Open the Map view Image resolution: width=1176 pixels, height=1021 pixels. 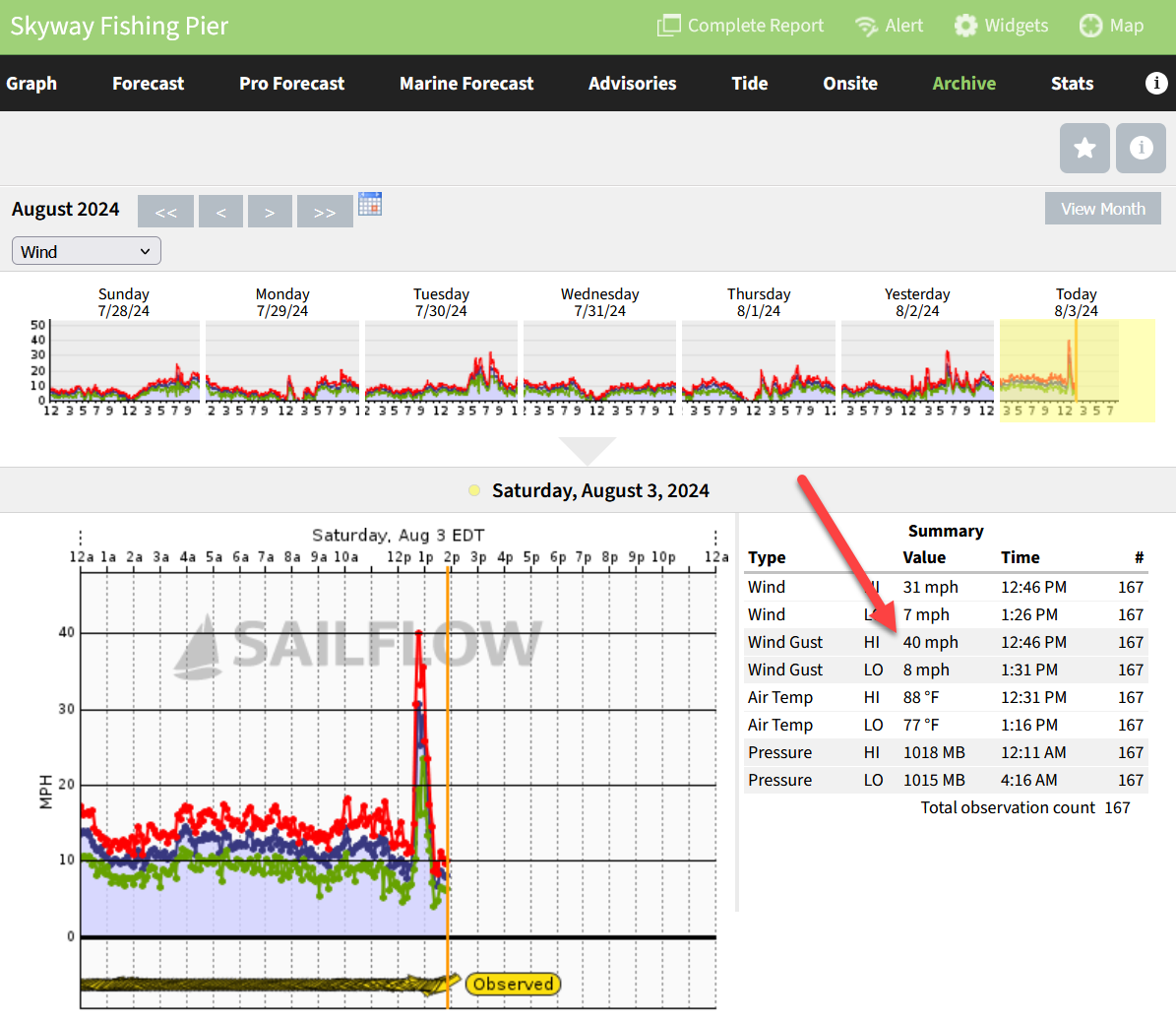(1111, 26)
